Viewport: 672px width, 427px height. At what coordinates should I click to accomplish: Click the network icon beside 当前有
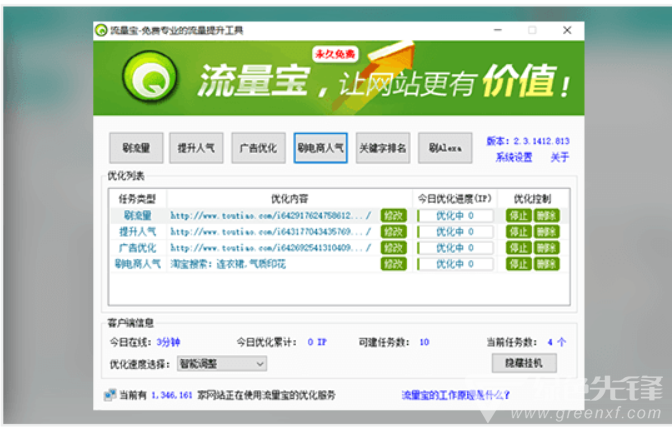[110, 394]
